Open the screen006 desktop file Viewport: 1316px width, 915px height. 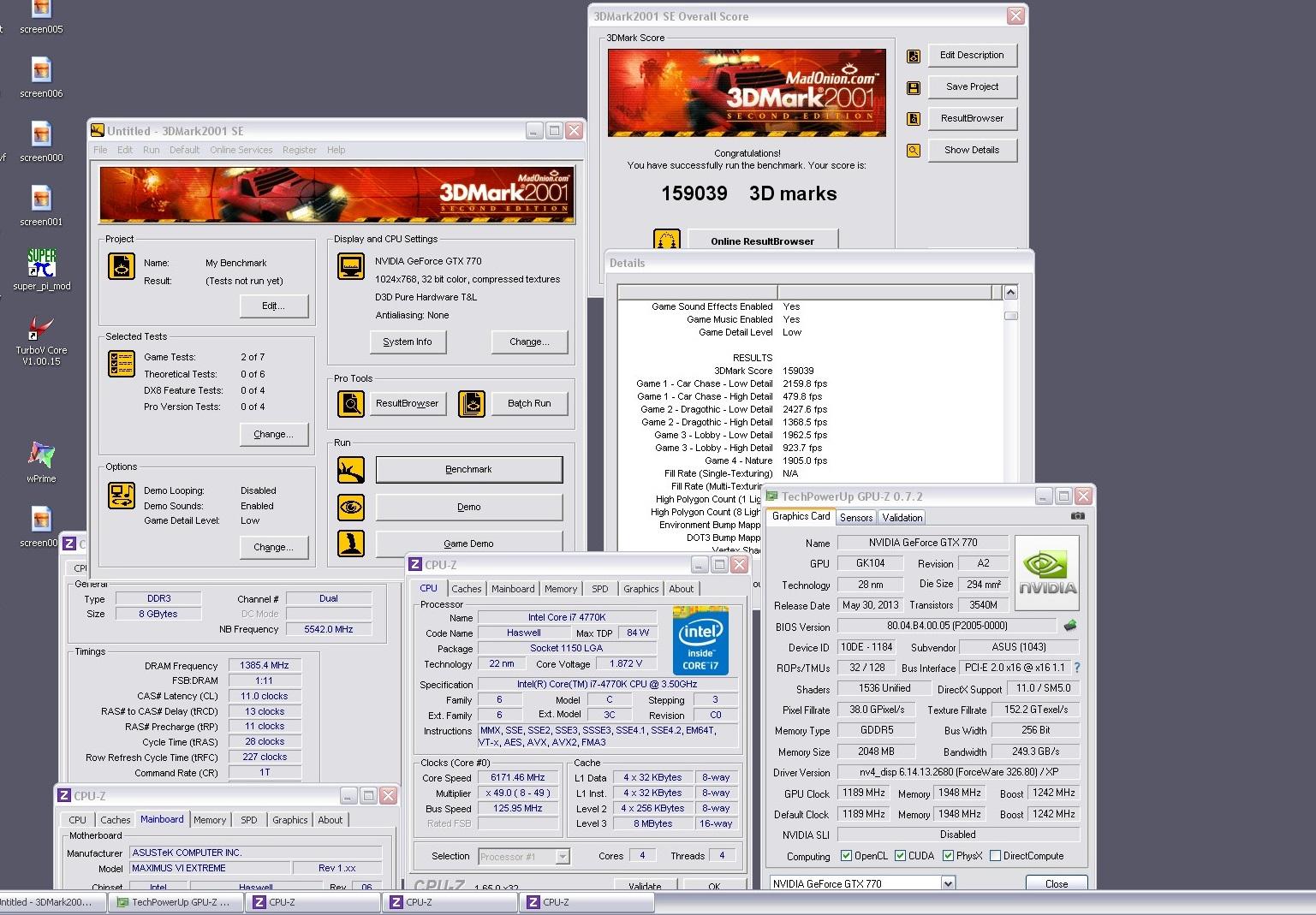(x=41, y=77)
